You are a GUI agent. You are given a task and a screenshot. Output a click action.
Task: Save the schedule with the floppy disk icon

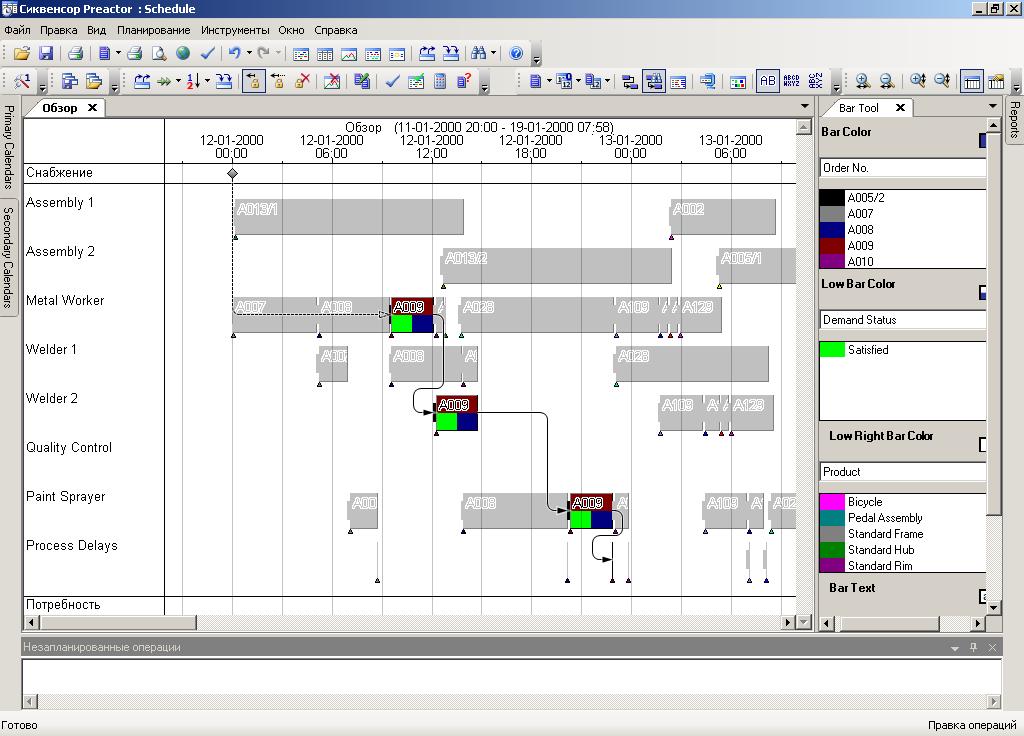[46, 54]
